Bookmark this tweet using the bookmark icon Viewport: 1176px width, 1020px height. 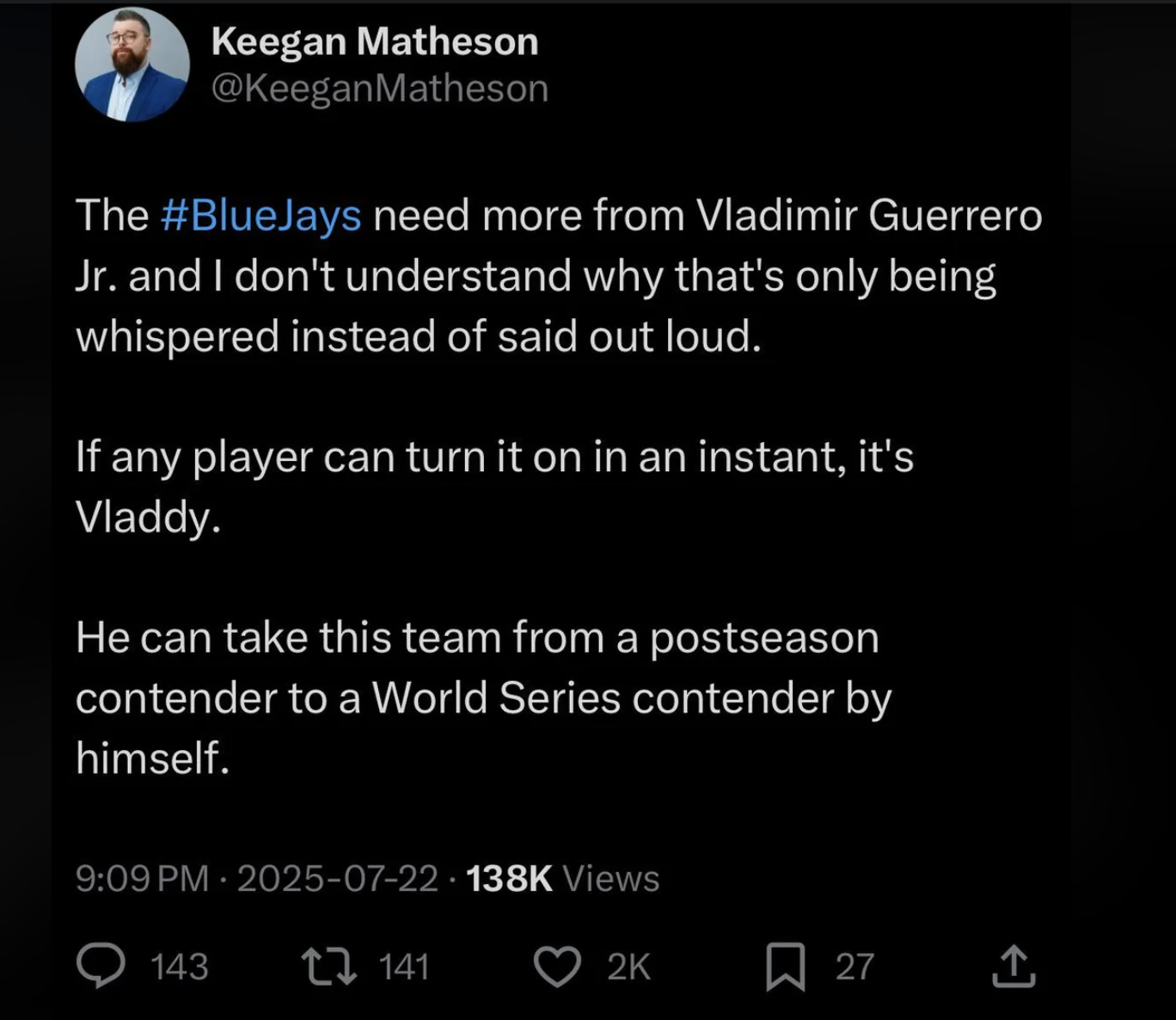coord(785,966)
